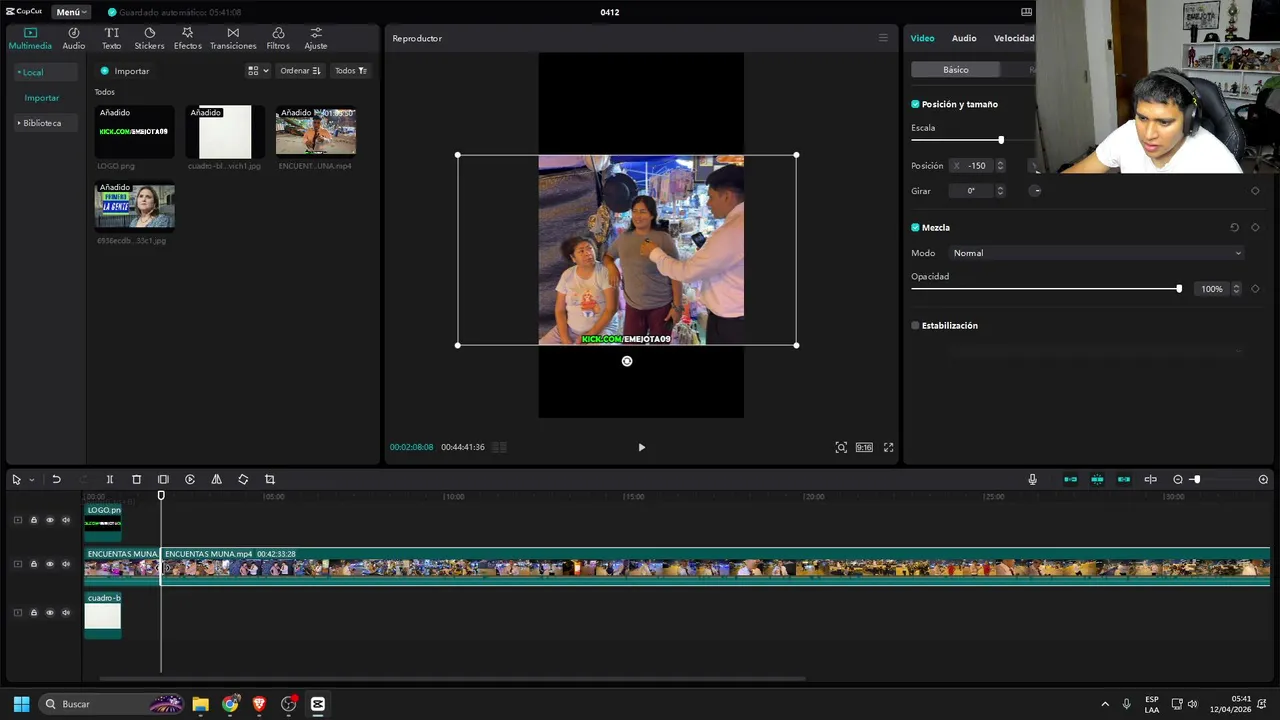Switch to the Velocidad properties tab
Screen dimensions: 1280x720
click(1014, 38)
